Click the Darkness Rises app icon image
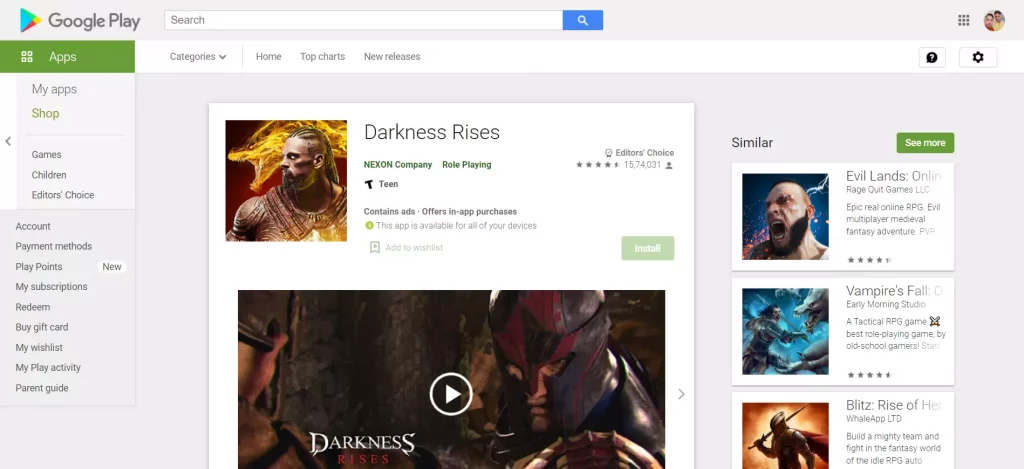The width and height of the screenshot is (1024, 469). pos(286,181)
